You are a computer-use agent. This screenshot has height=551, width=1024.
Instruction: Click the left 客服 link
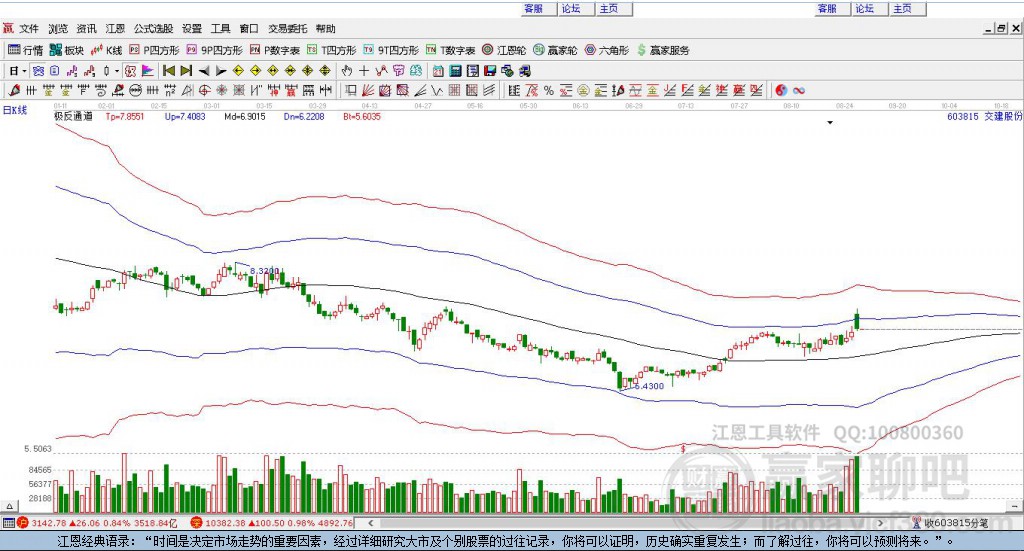tap(534, 8)
